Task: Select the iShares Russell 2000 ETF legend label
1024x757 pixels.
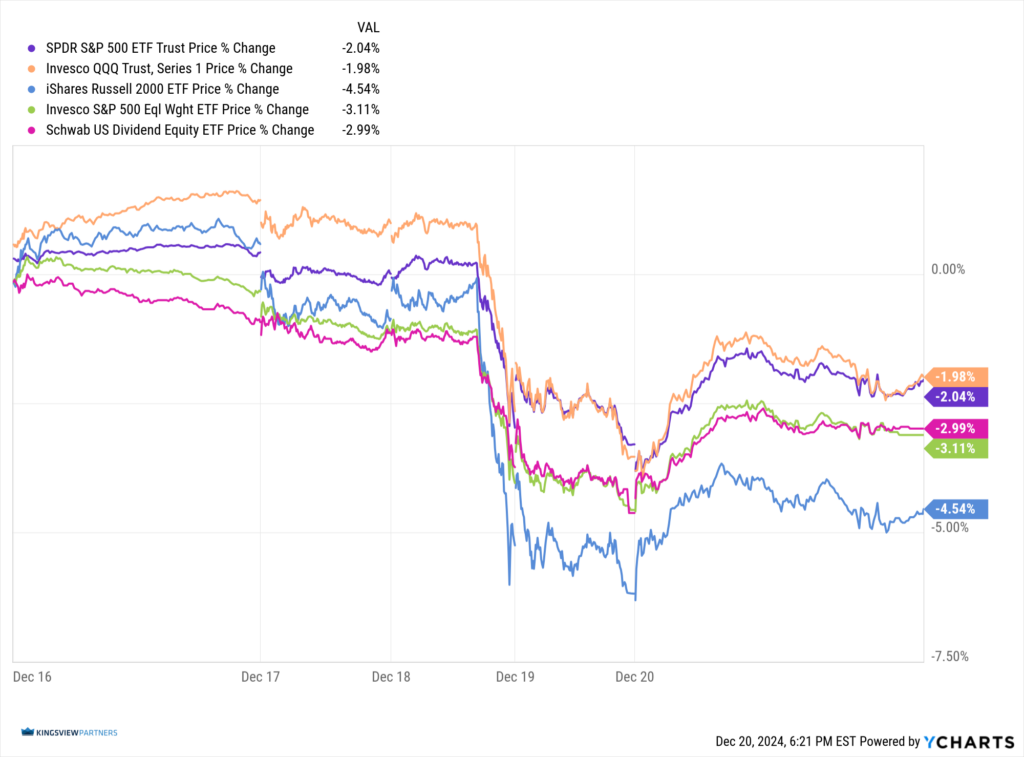Action: pos(151,89)
